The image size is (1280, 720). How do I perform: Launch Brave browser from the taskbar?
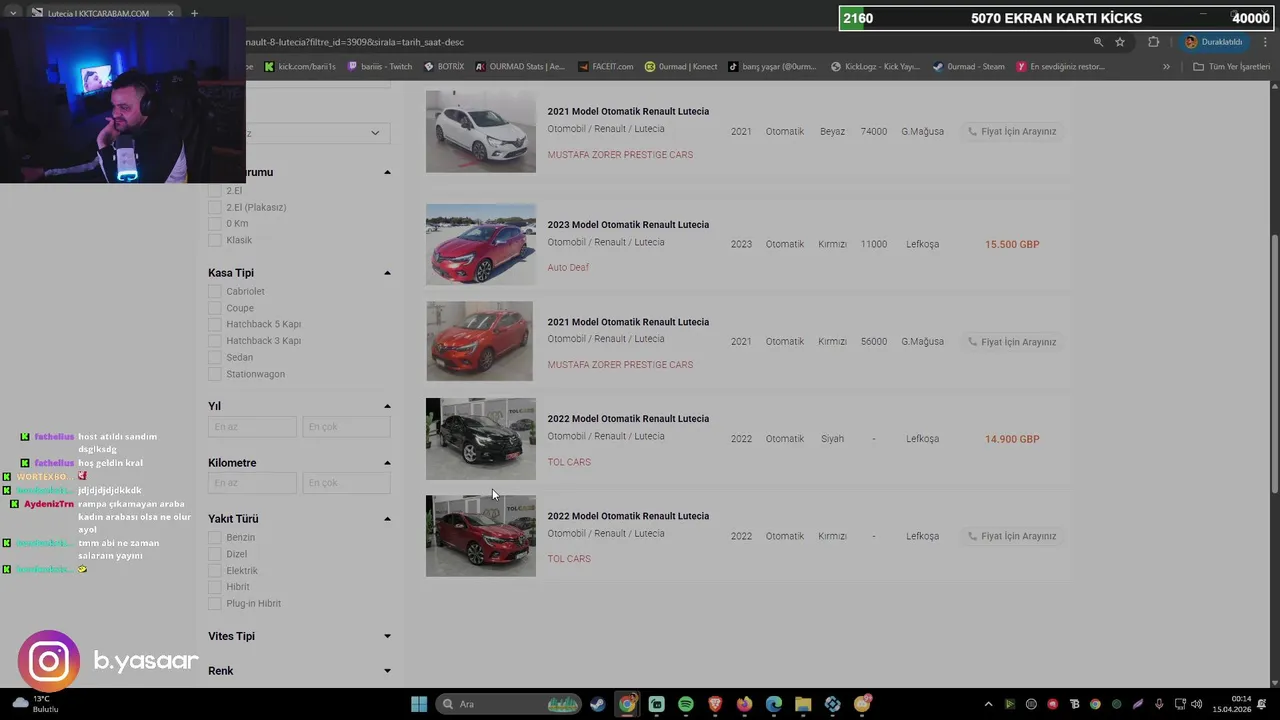(715, 704)
